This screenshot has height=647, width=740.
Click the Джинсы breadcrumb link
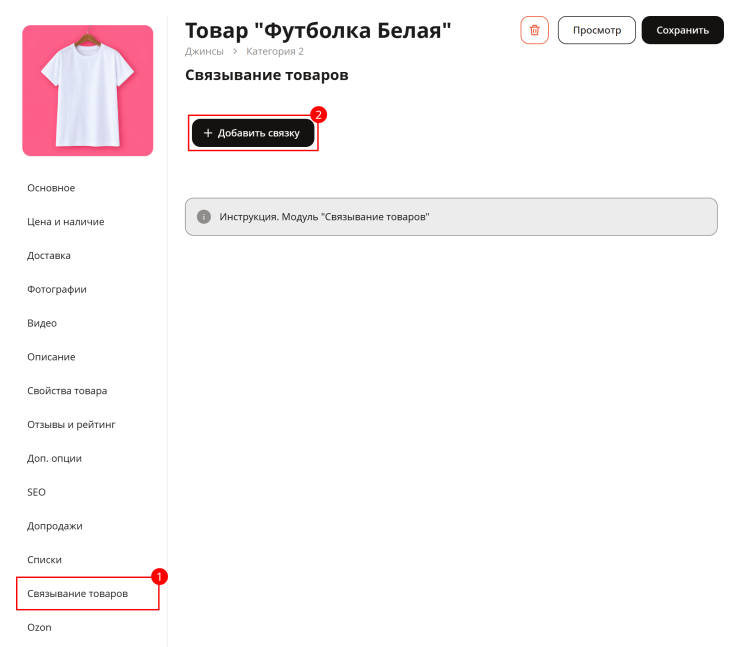204,51
